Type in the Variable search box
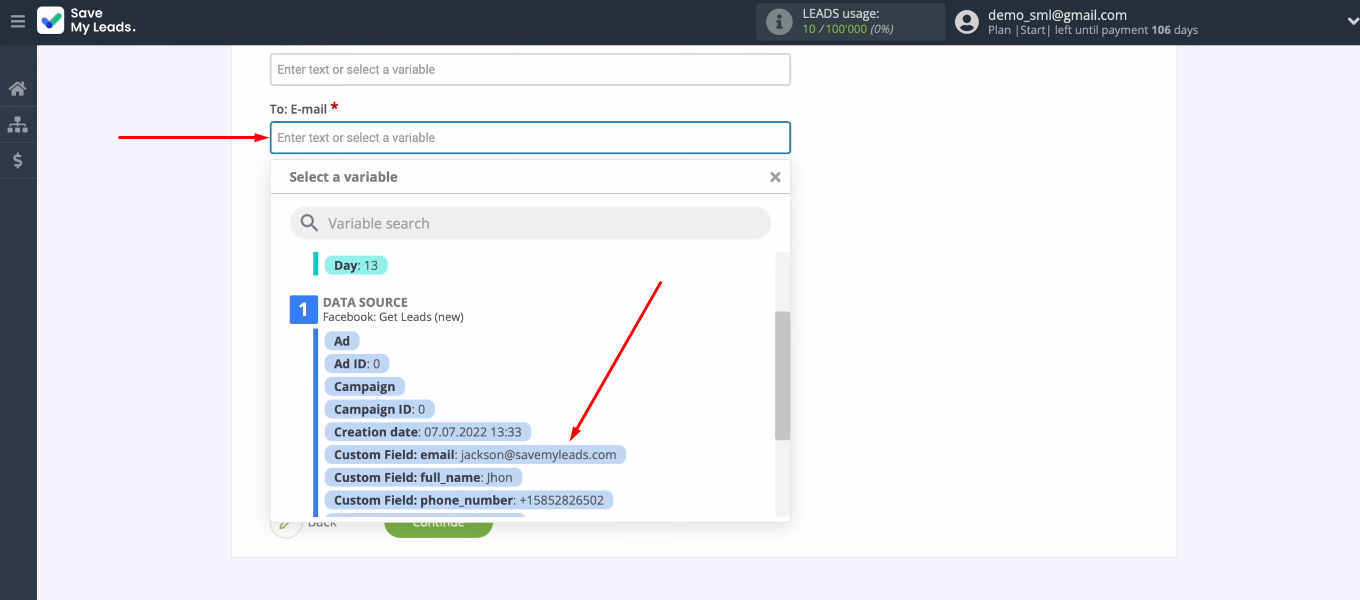 pyautogui.click(x=540, y=223)
